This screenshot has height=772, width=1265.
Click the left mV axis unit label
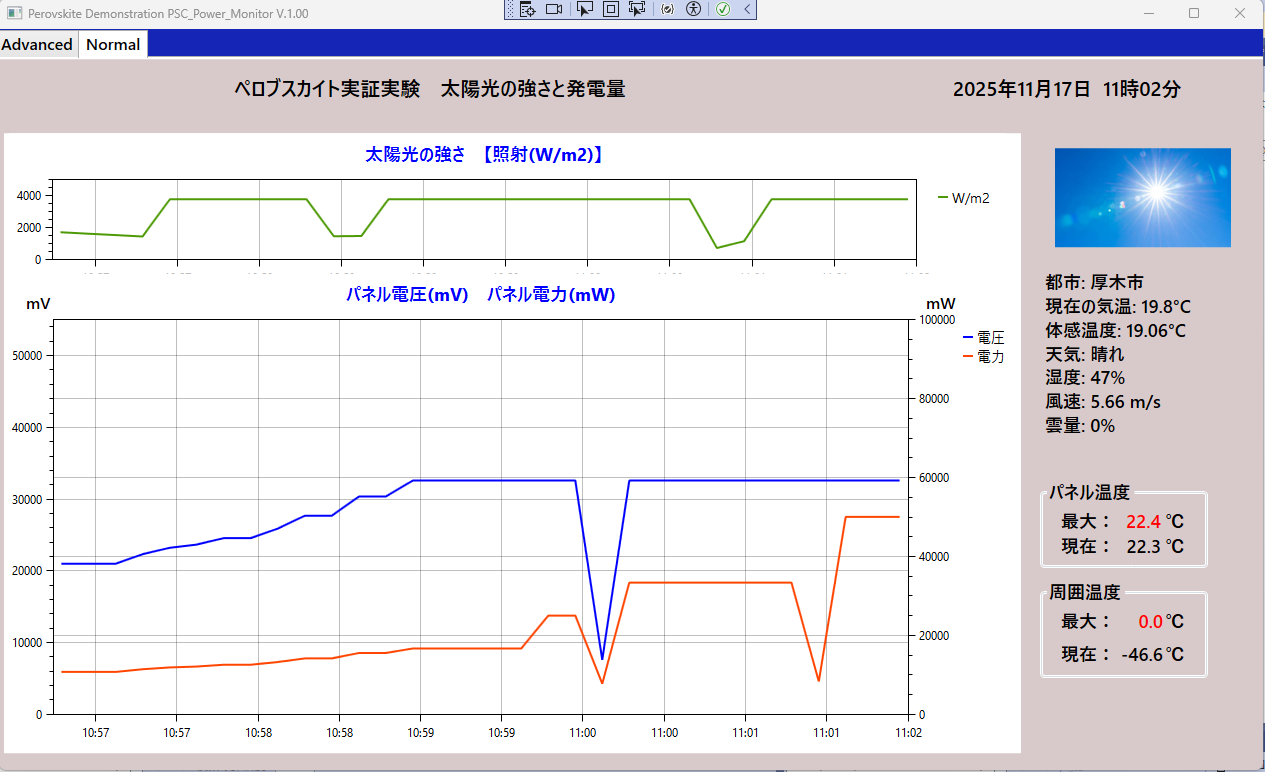click(x=38, y=303)
